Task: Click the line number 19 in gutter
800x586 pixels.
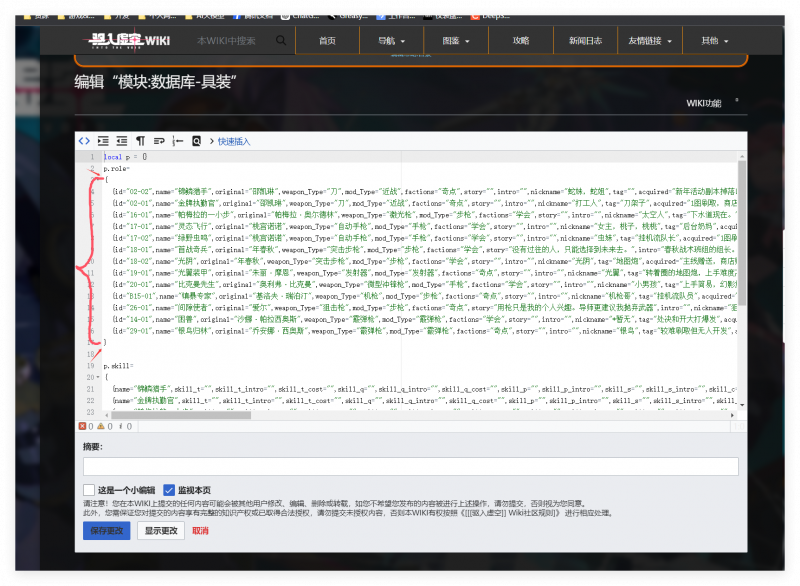Action: (x=90, y=366)
